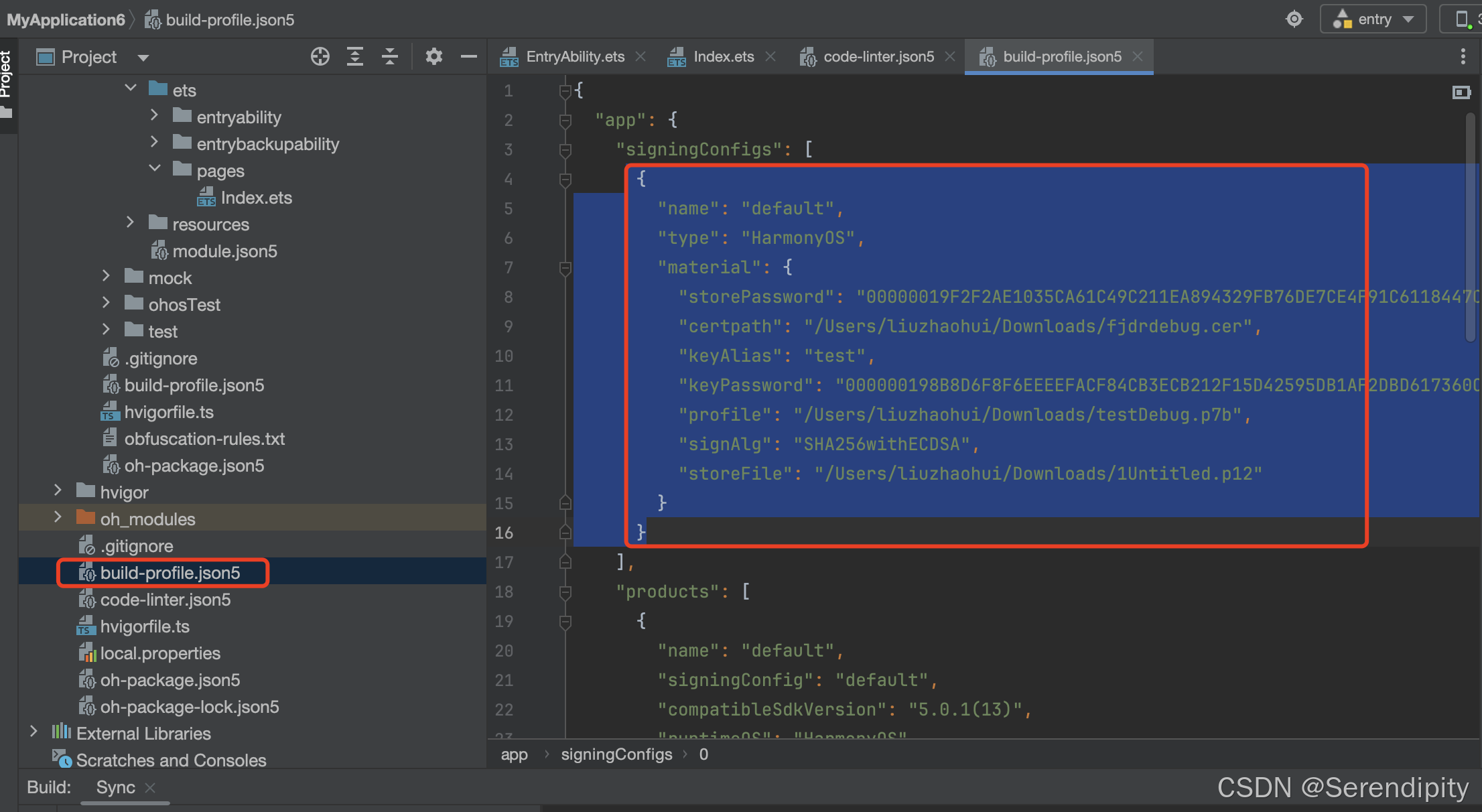Hide the Project panel with minus icon

(469, 57)
